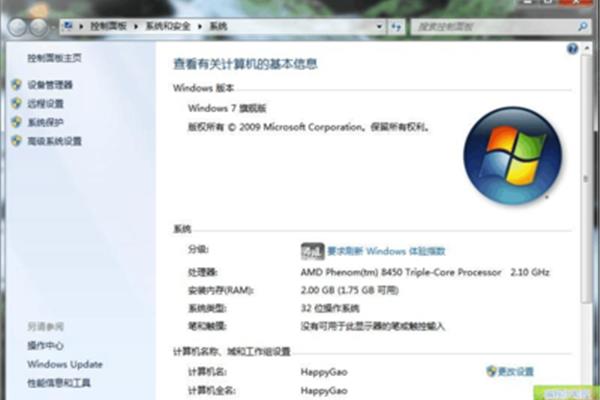This screenshot has height=400, width=600.
Task: Click the computer icon in address bar
Action: 68,26
